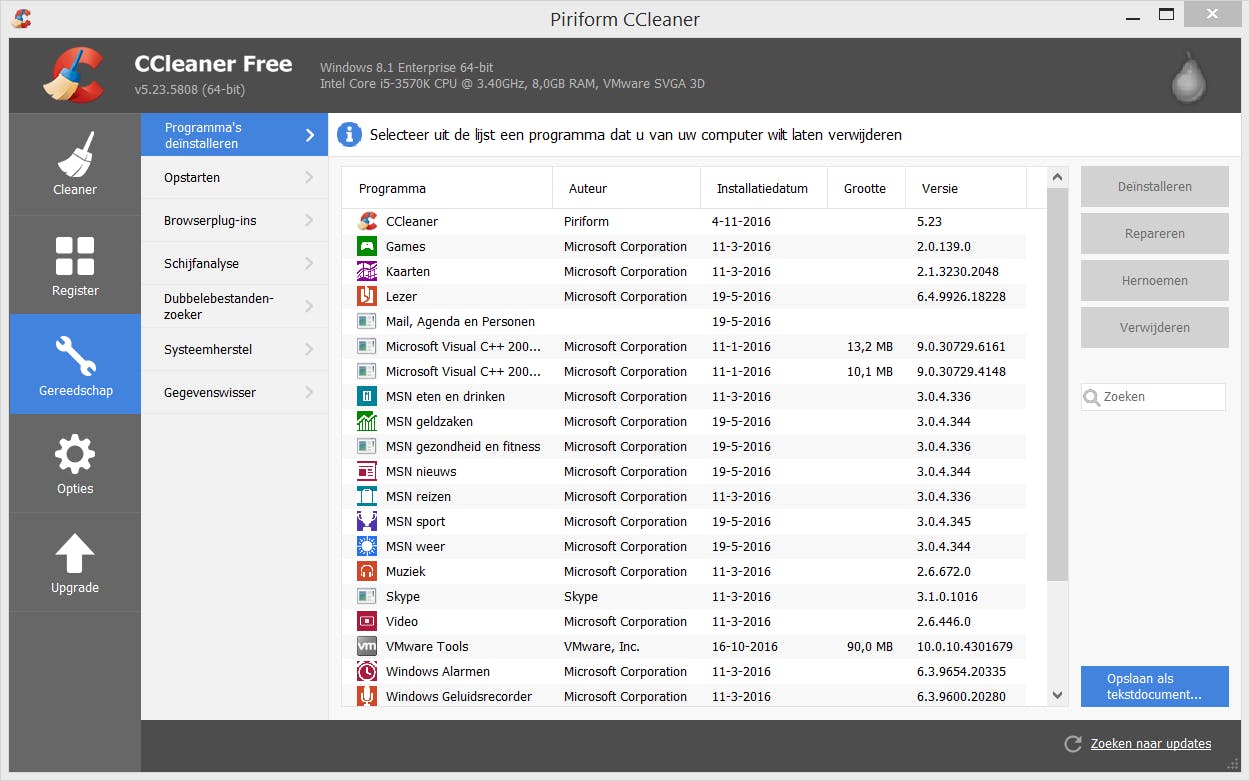This screenshot has width=1250, height=781.
Task: Expand the Systeemherstel chevron
Action: (x=309, y=350)
